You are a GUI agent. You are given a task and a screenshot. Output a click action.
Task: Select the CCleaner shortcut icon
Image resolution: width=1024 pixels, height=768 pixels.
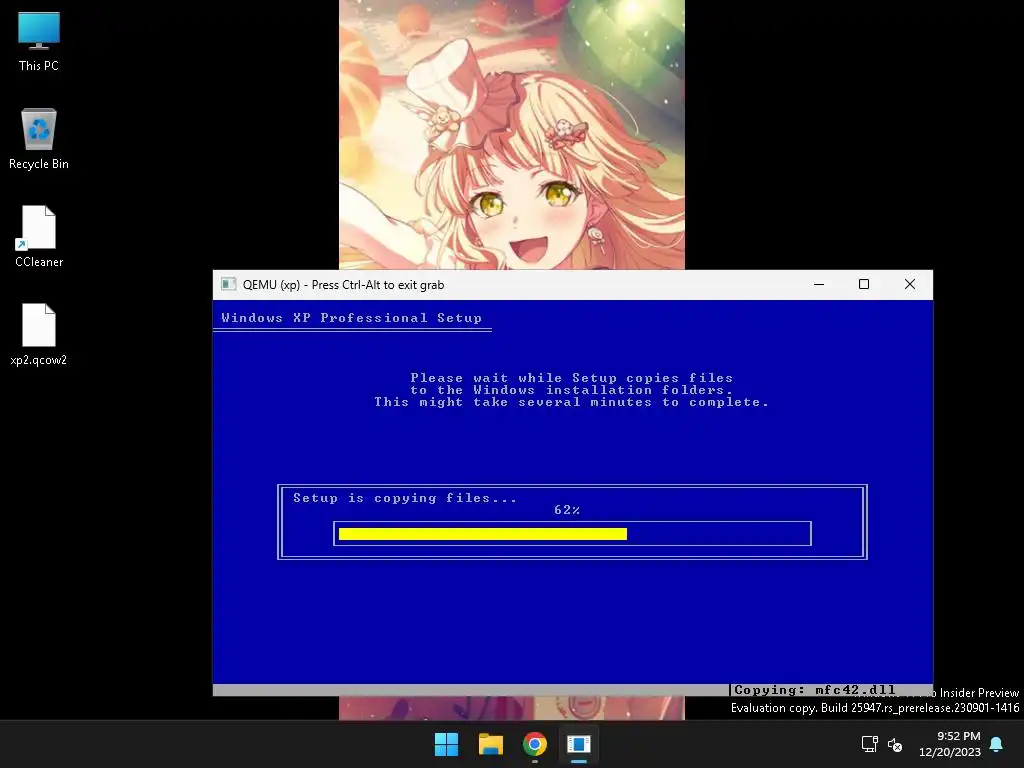point(39,236)
